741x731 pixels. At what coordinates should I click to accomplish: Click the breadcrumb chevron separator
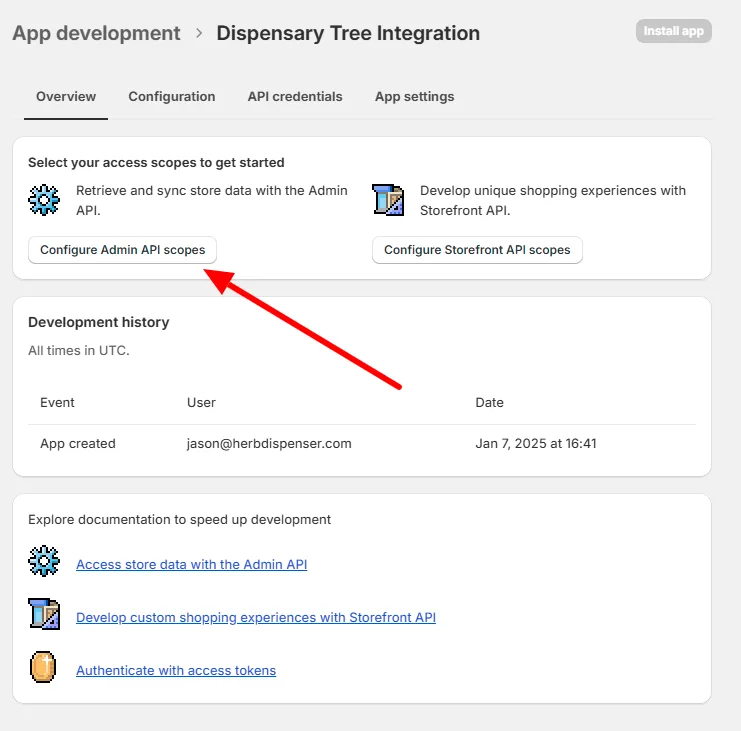click(x=199, y=34)
